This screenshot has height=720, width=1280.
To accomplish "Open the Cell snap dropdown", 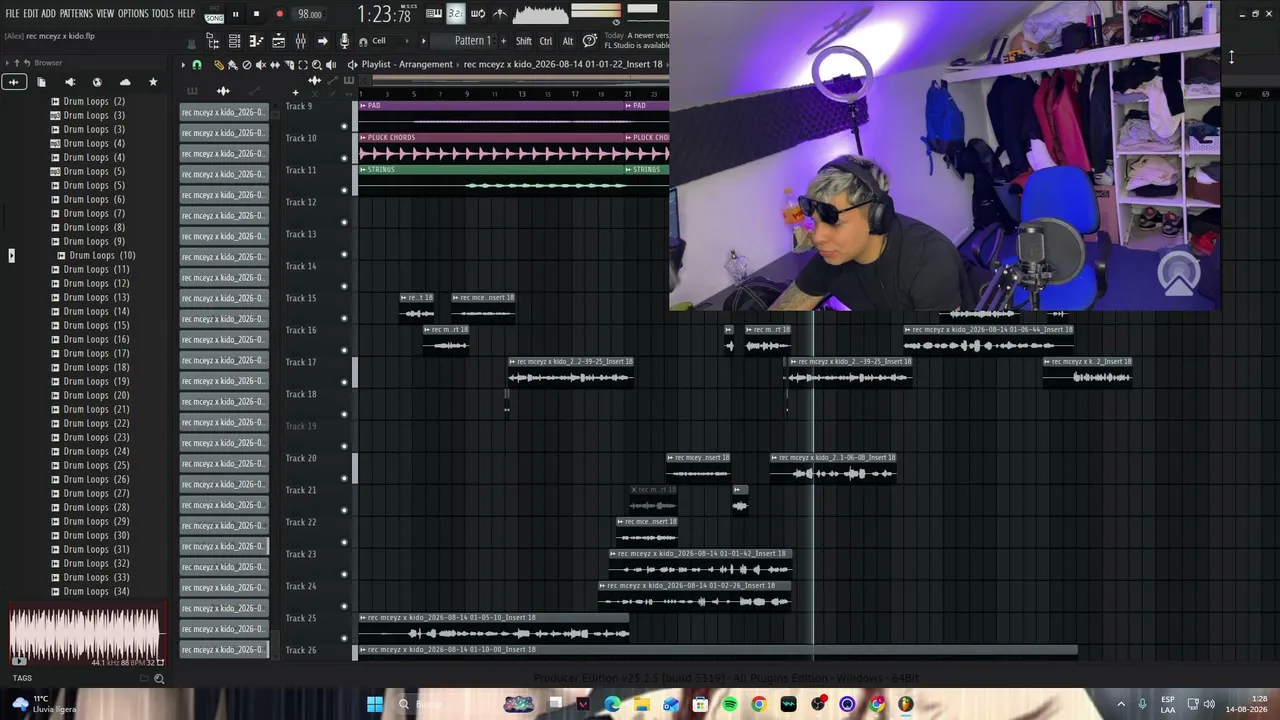I will point(393,41).
